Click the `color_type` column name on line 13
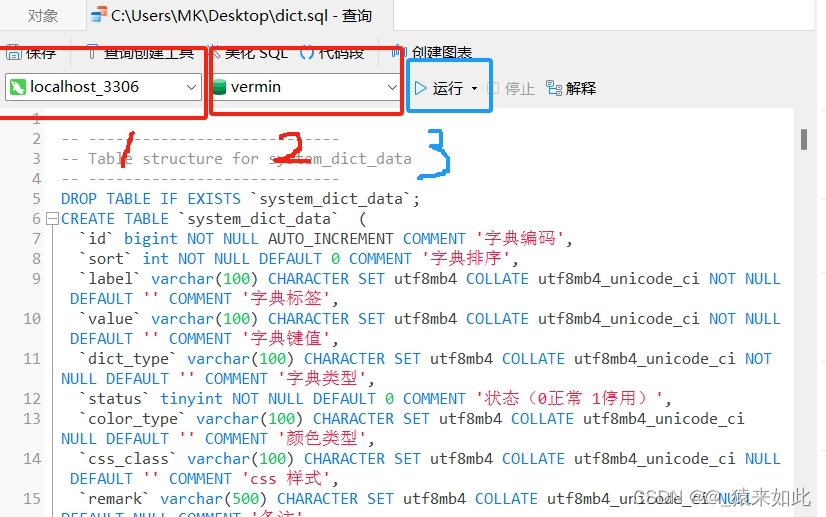 click(133, 419)
